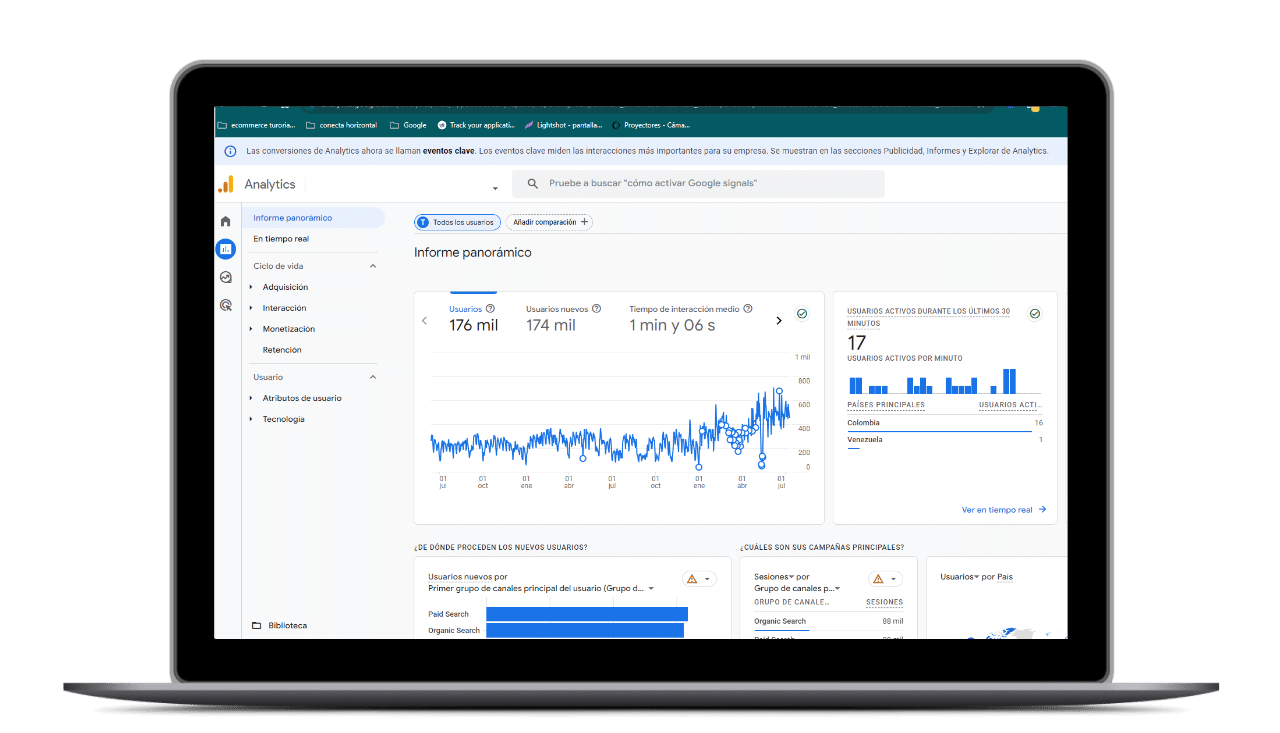
Task: Click green check icon on realtime card
Action: (1034, 313)
